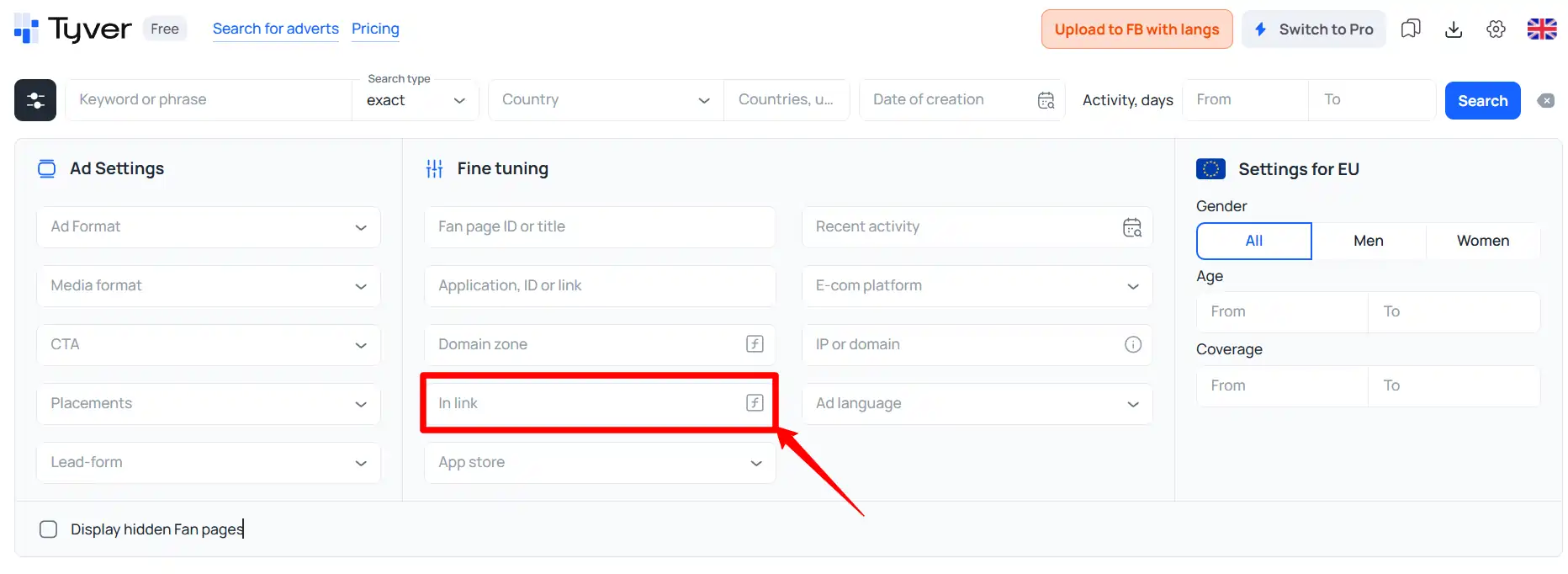Enable Display hidden Fan pages checkbox
Image resolution: width=1568 pixels, height=574 pixels.
coord(49,529)
